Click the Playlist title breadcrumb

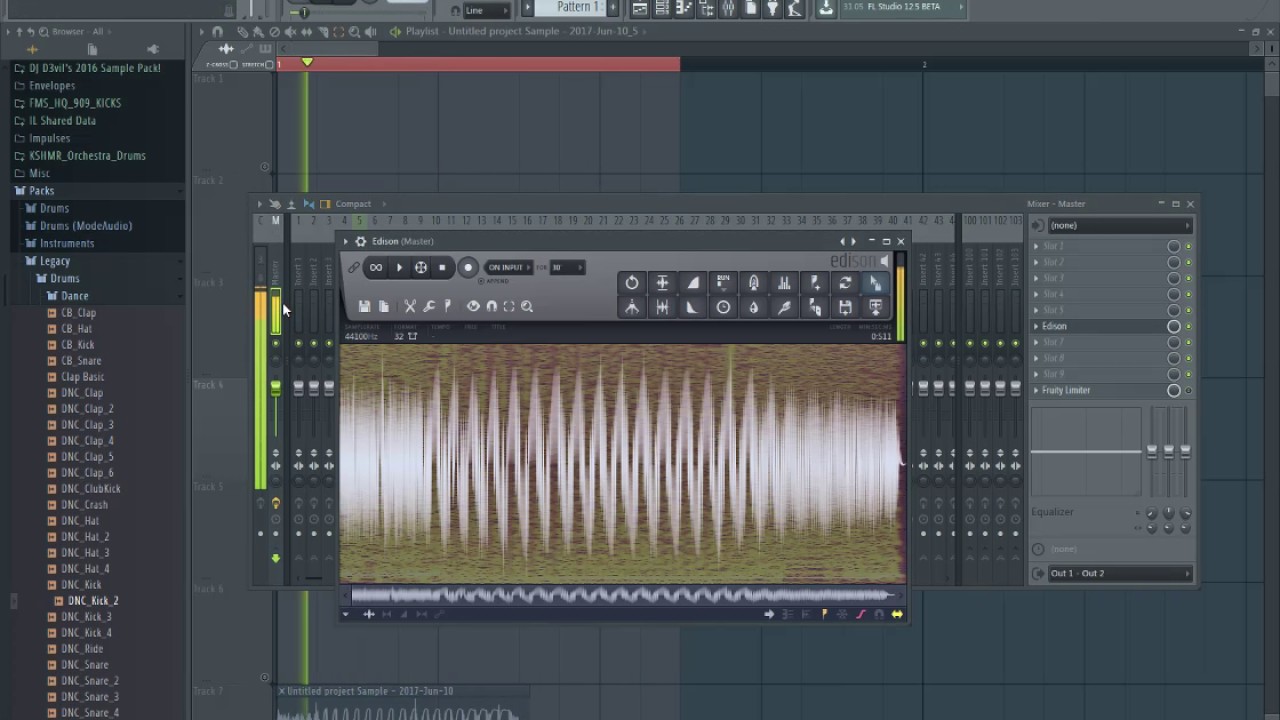[523, 31]
